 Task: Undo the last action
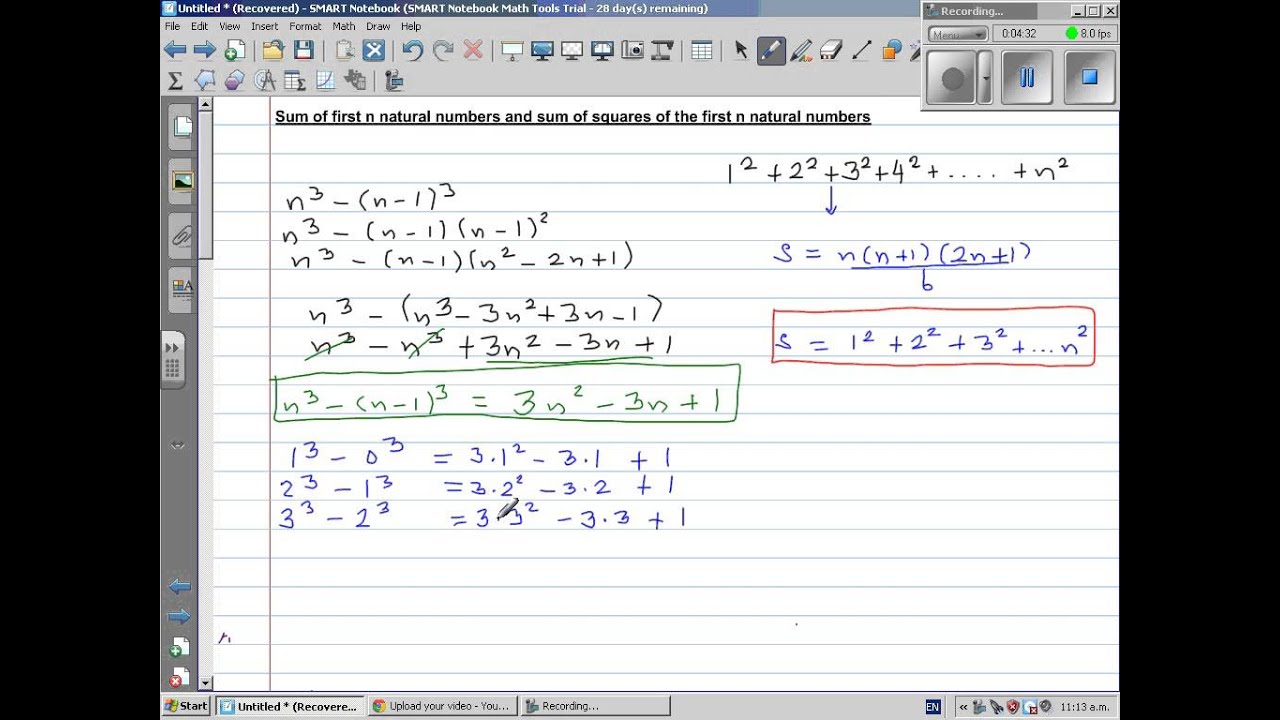click(413, 50)
